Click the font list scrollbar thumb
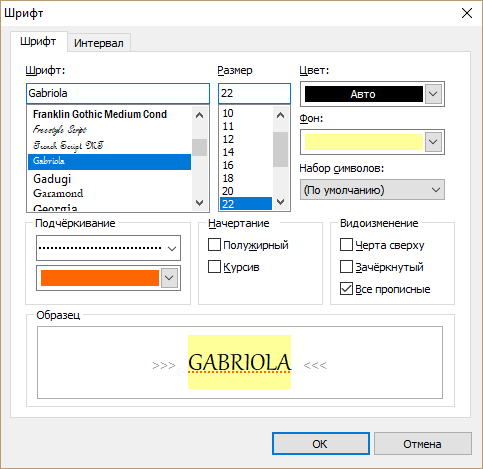 pyautogui.click(x=199, y=147)
